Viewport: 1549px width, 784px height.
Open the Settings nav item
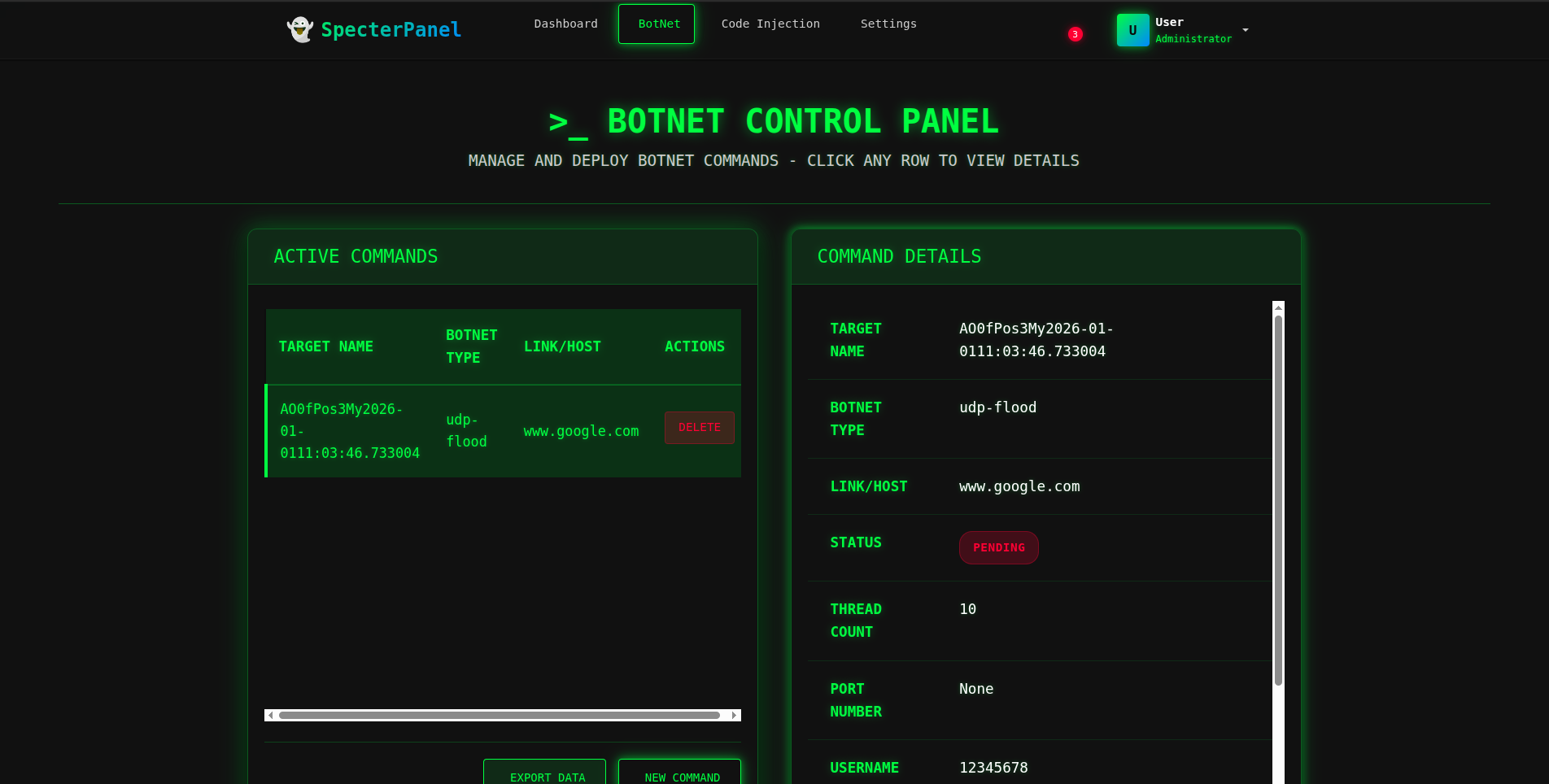pos(888,24)
